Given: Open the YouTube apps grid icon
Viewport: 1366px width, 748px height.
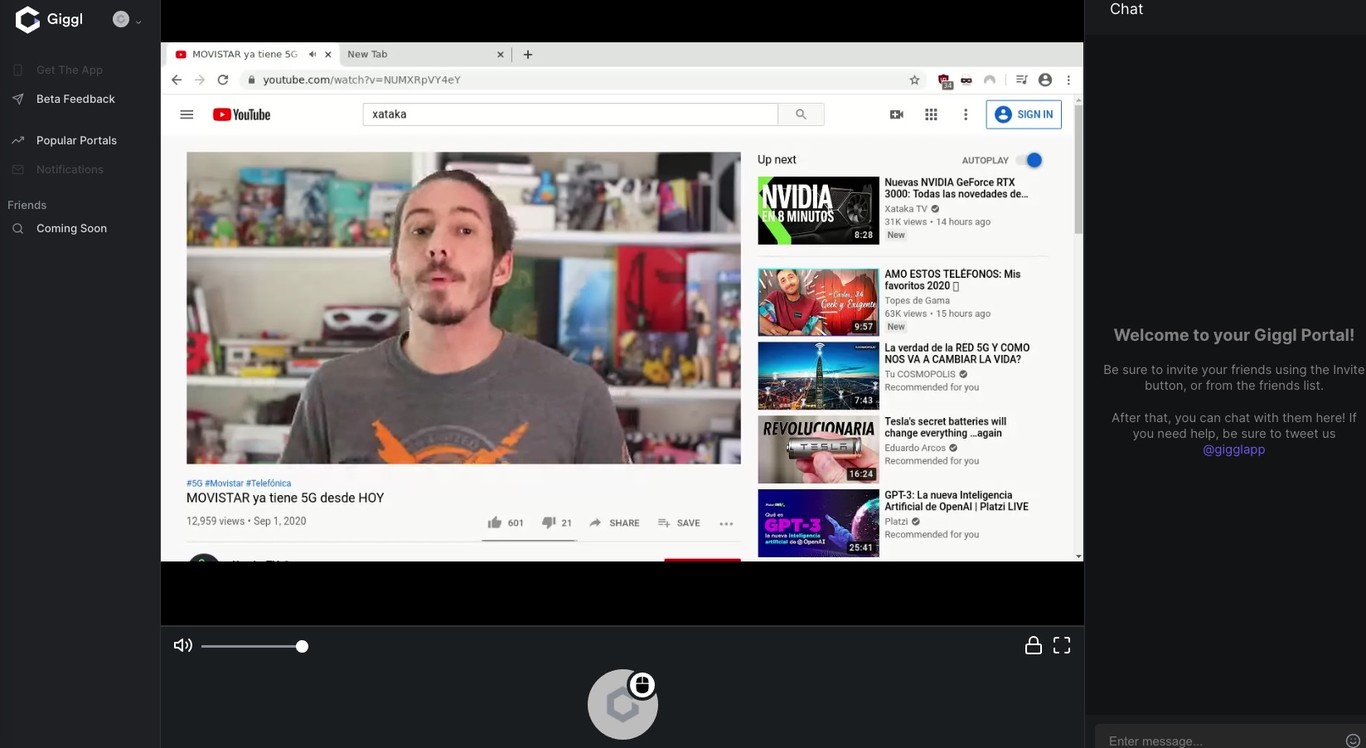Looking at the screenshot, I should click(931, 115).
